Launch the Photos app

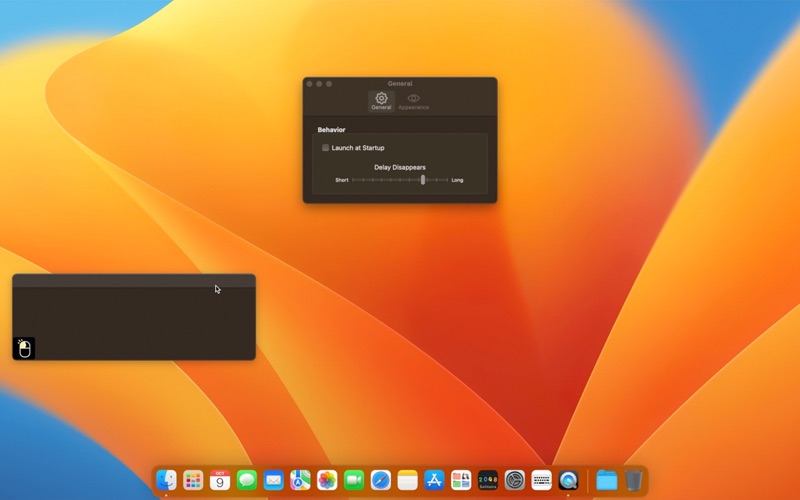[327, 480]
